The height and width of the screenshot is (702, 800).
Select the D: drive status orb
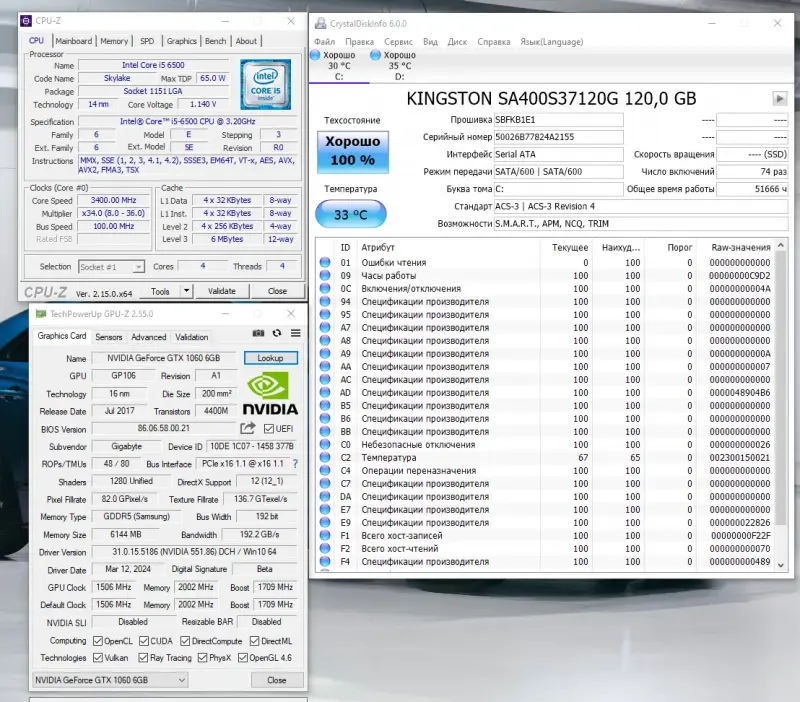click(375, 55)
